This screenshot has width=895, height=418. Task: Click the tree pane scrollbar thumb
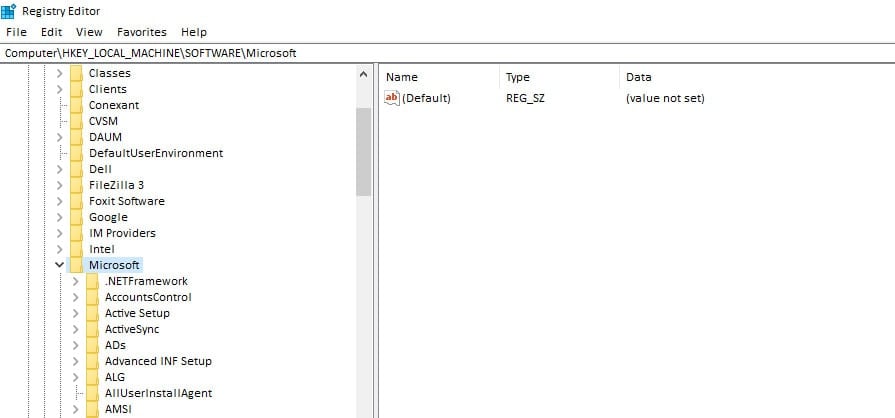364,151
